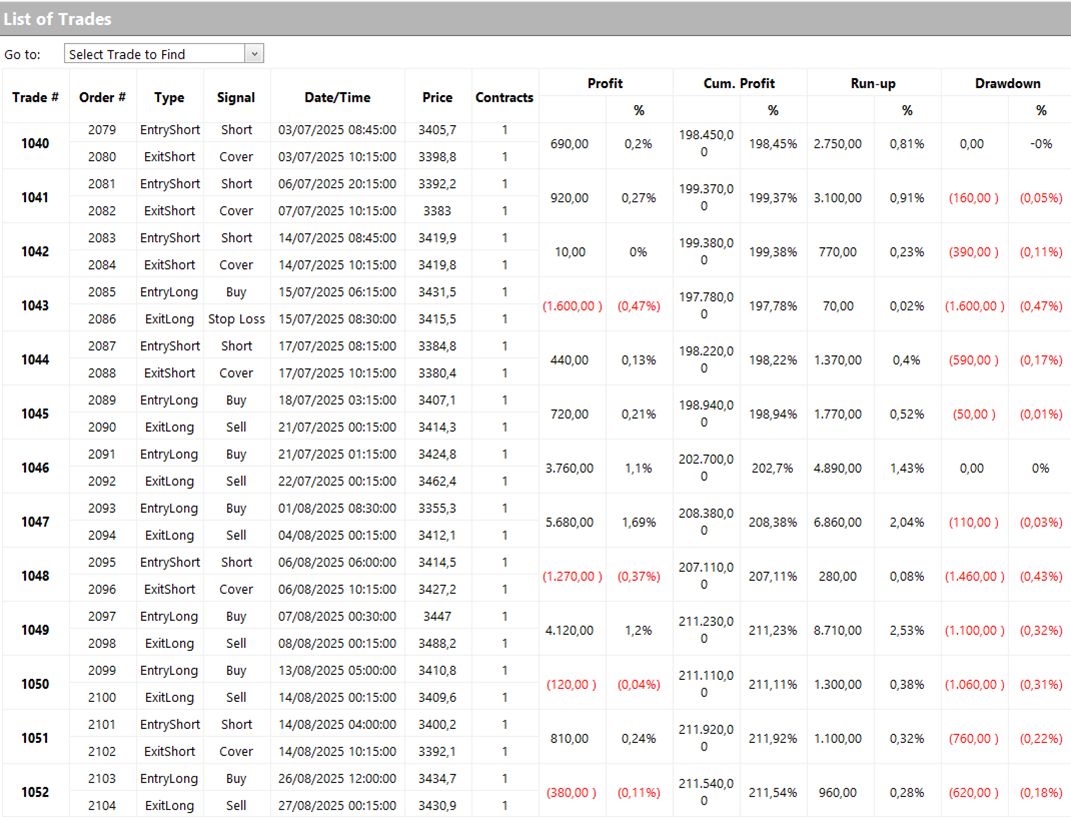Select trade number 1043 cell
Image resolution: width=1071 pixels, height=817 pixels.
click(35, 305)
